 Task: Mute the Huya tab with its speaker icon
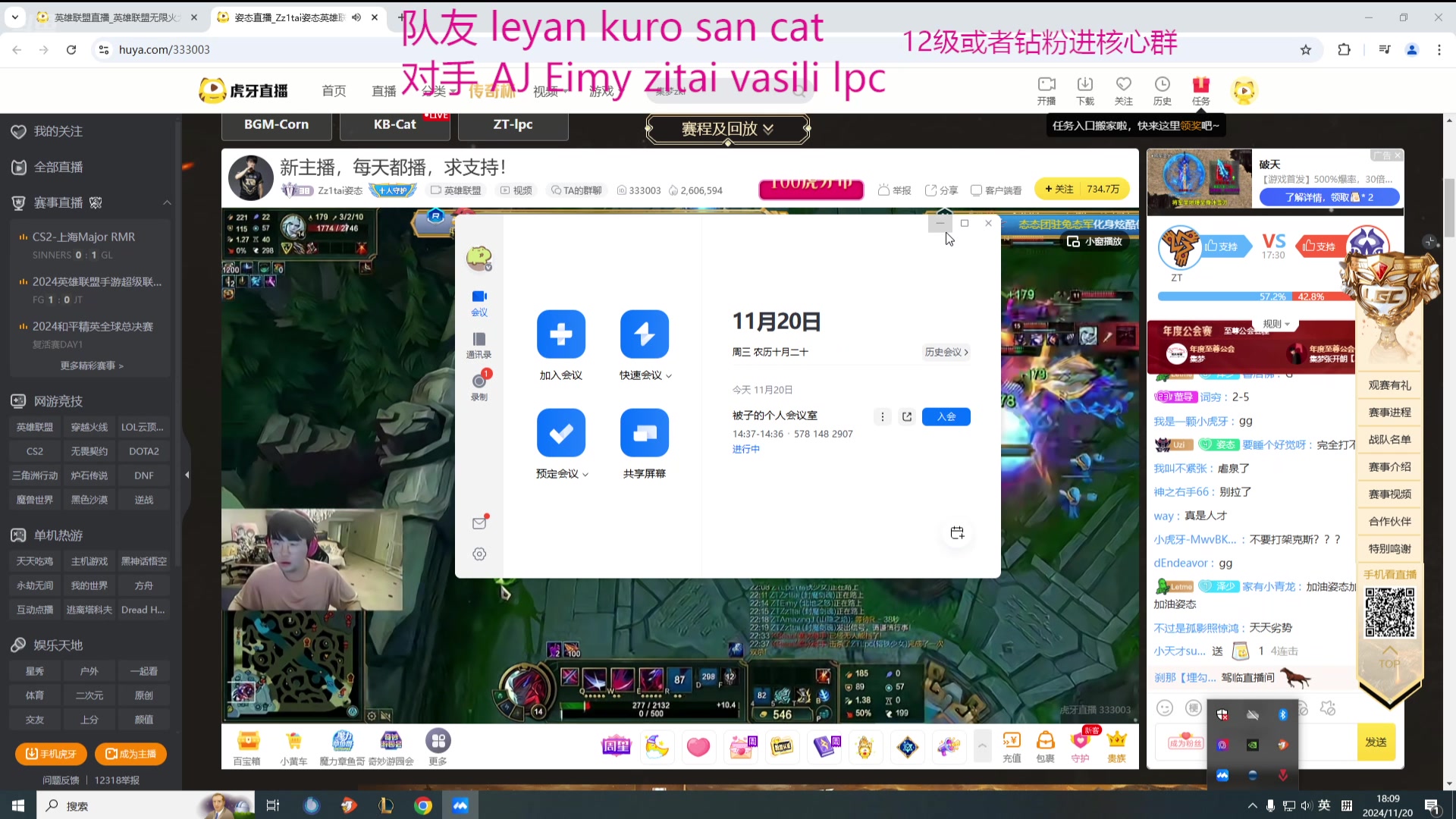tap(356, 17)
